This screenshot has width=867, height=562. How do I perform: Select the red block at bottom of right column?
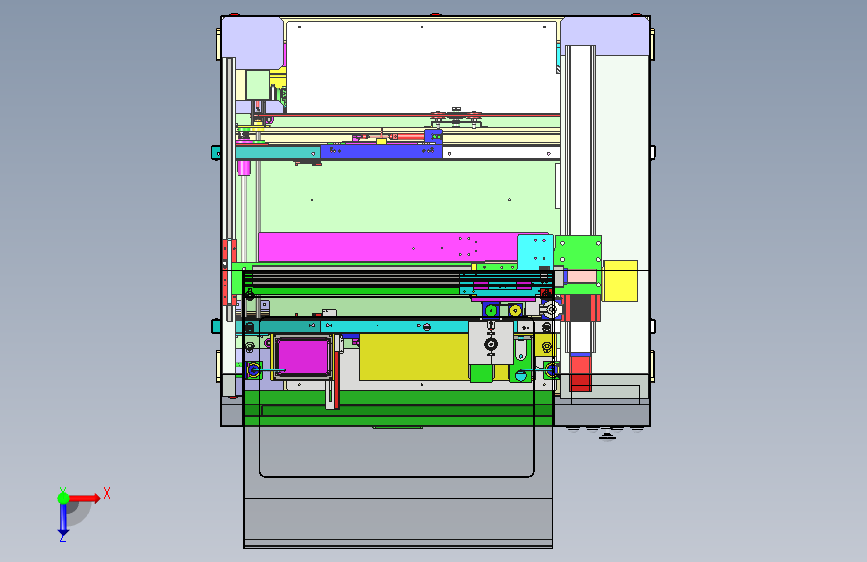point(581,373)
